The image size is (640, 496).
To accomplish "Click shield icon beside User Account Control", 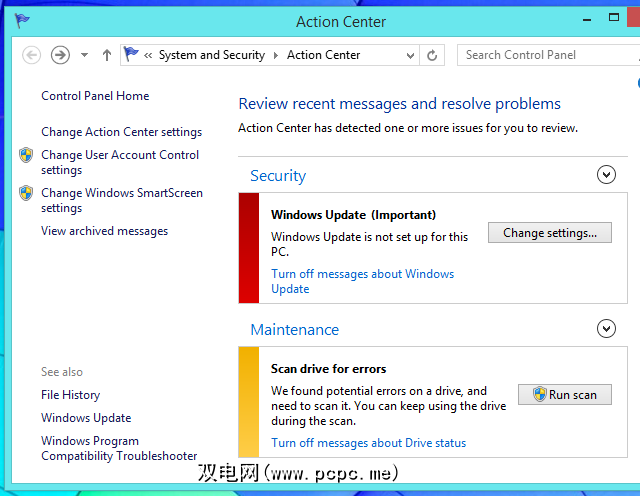I will [26, 155].
